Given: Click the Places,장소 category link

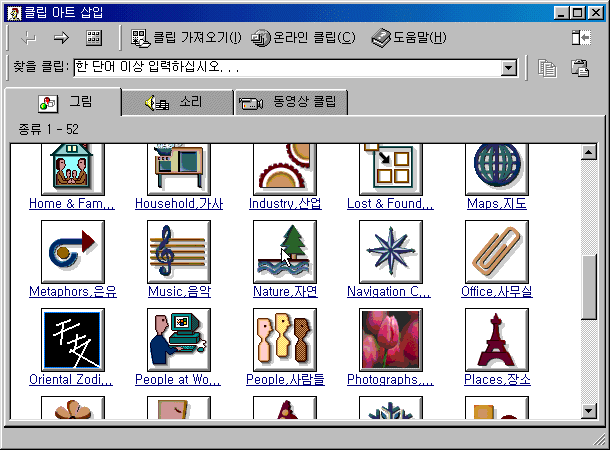Looking at the screenshot, I should click(497, 379).
